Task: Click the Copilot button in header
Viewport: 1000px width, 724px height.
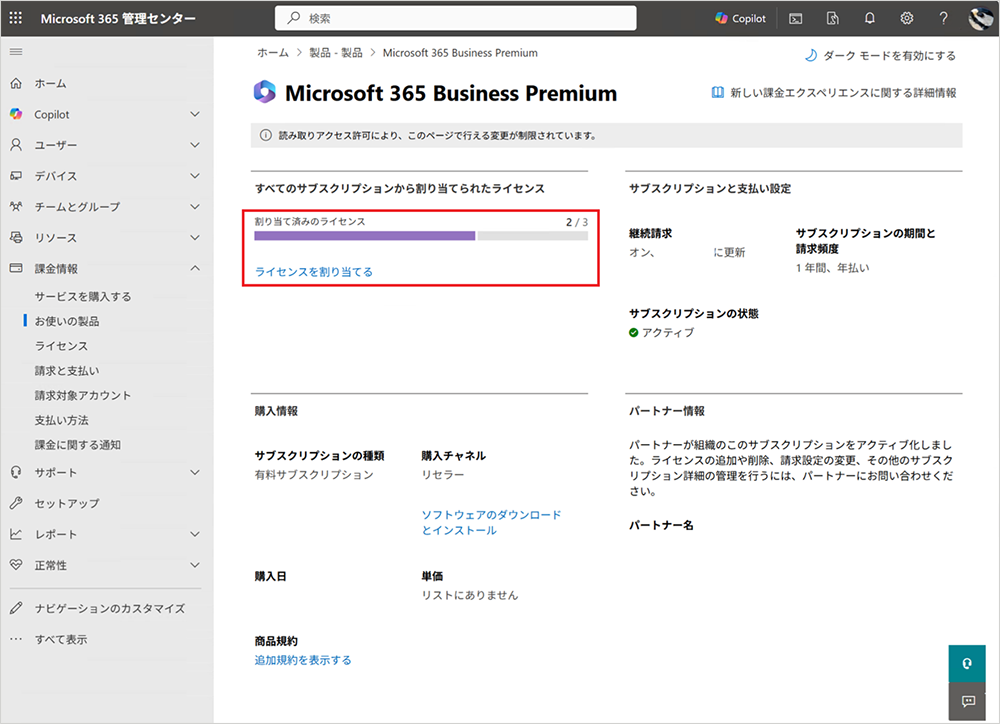Action: click(x=740, y=18)
